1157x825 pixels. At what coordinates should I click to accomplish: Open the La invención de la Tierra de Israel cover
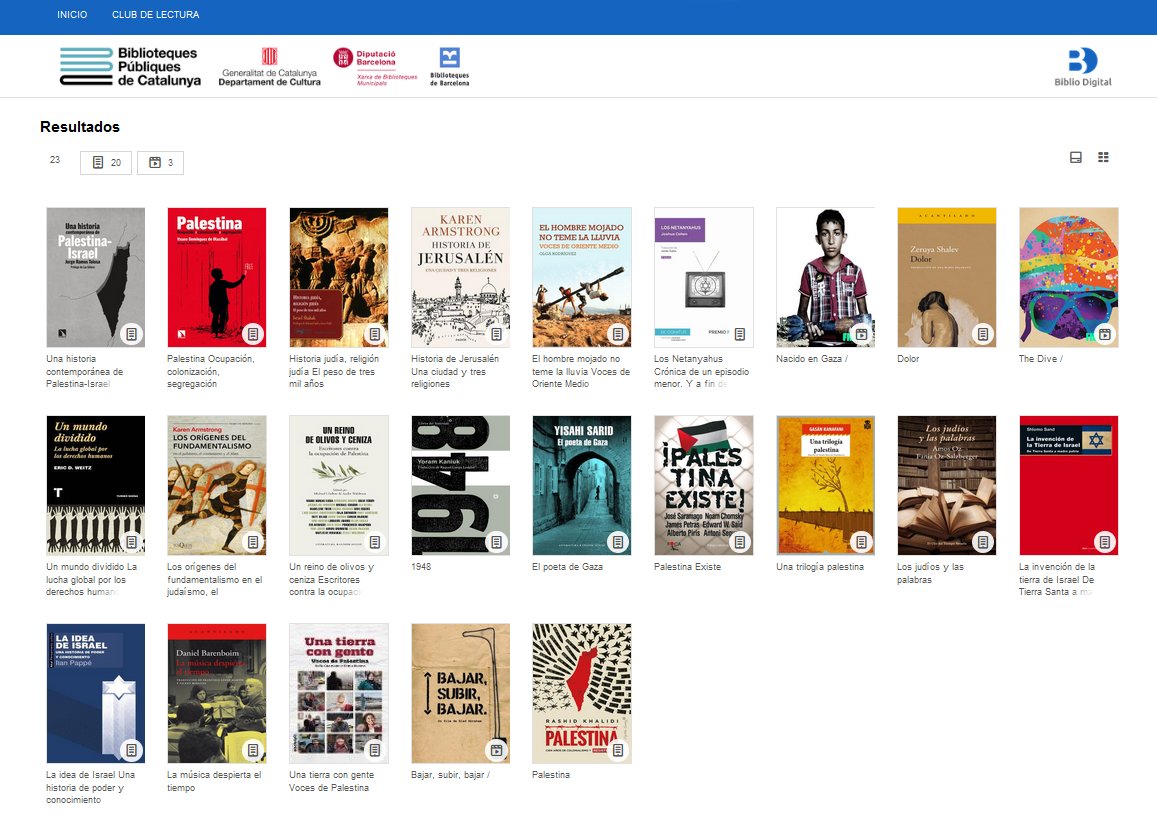tap(1068, 486)
